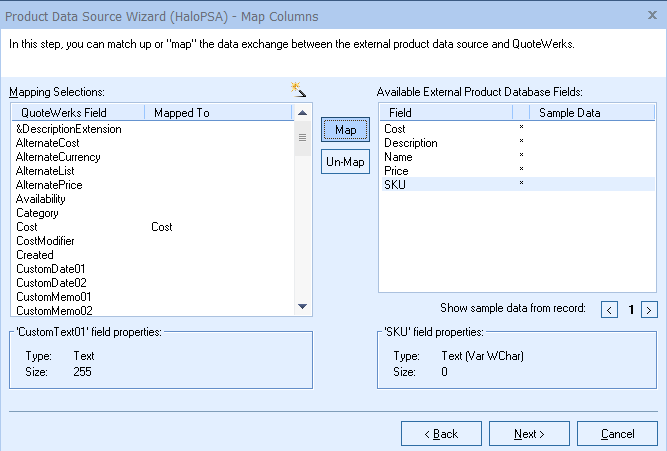This screenshot has height=451, width=667.
Task: Click the auto-map wand icon
Action: pyautogui.click(x=297, y=90)
